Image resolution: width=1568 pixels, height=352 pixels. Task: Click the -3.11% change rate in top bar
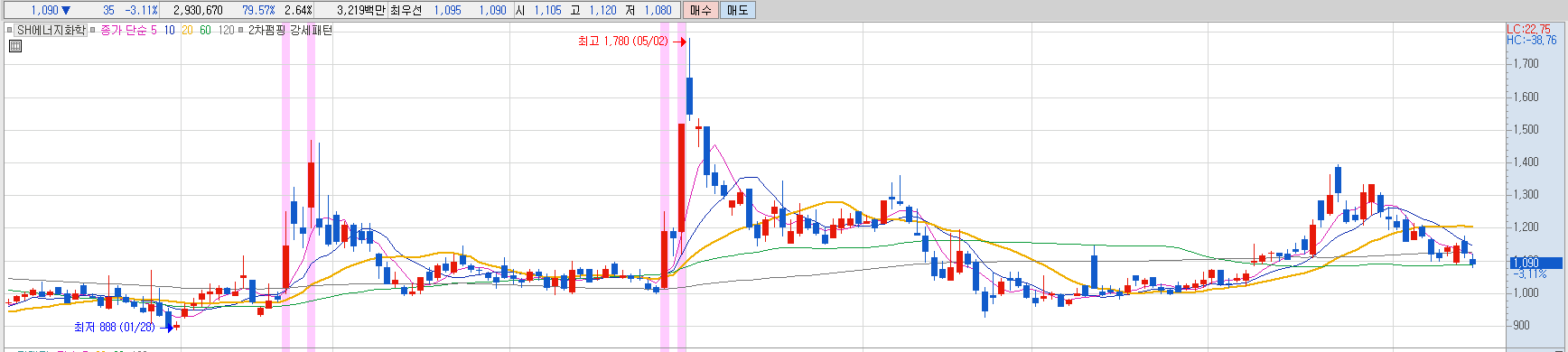click(141, 10)
